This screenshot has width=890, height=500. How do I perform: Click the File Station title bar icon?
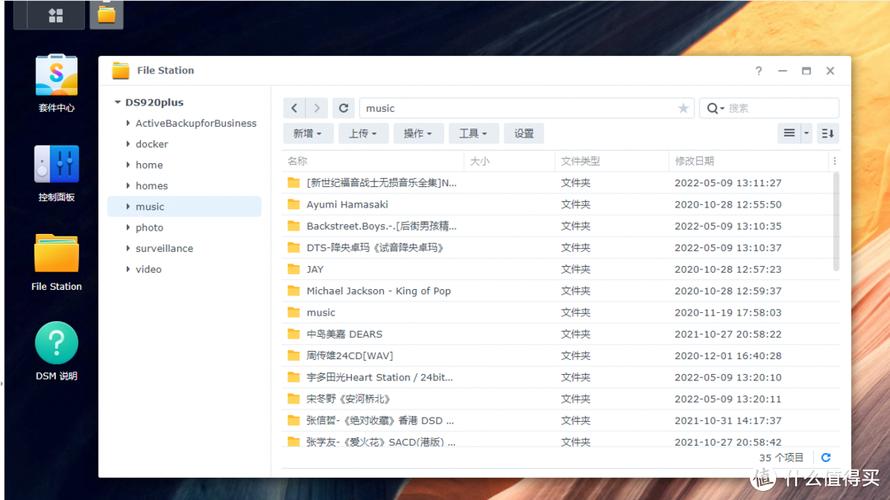(120, 70)
